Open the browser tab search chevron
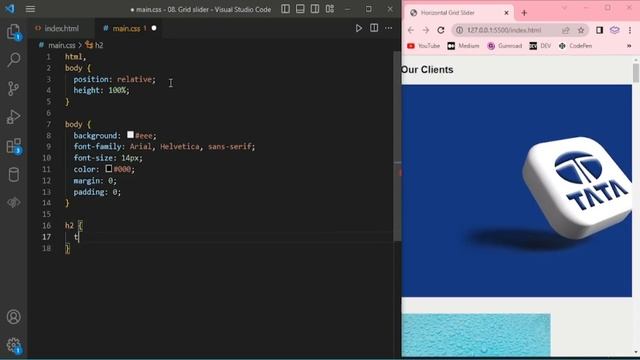Screen dimensions: 640x360 564,8
